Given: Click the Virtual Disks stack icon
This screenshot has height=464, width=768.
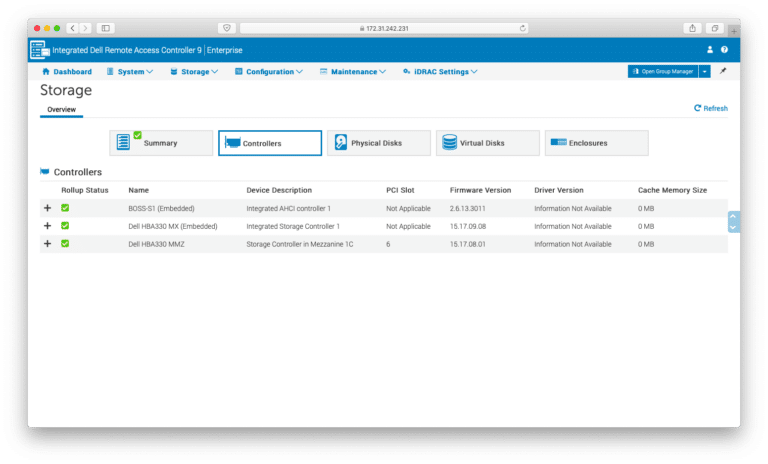Looking at the screenshot, I should coord(449,142).
